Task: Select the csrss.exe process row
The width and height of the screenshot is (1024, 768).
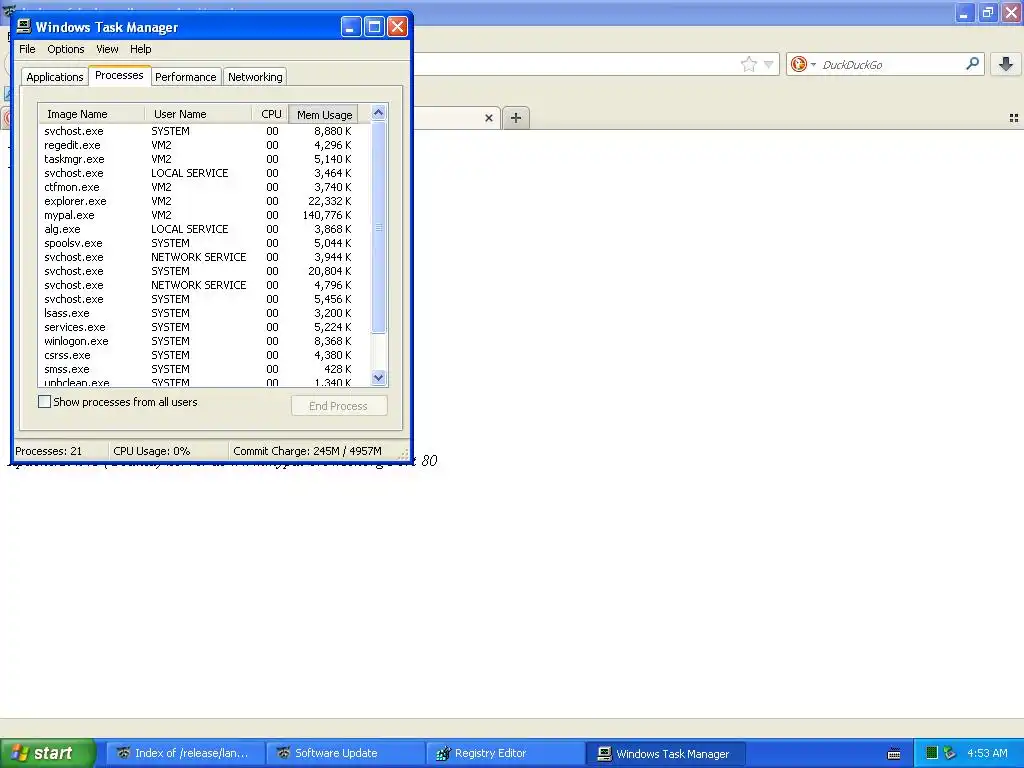Action: click(x=204, y=355)
